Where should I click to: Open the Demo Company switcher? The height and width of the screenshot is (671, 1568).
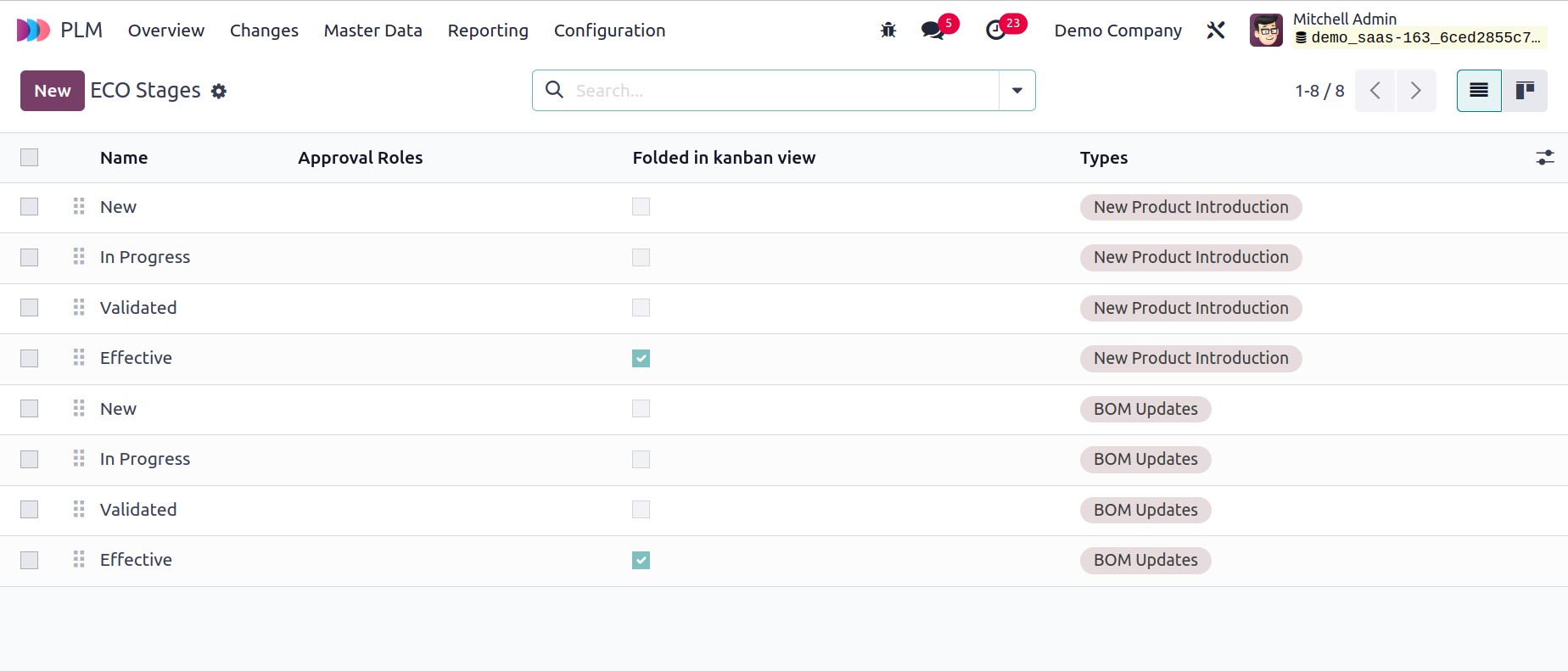click(x=1117, y=31)
